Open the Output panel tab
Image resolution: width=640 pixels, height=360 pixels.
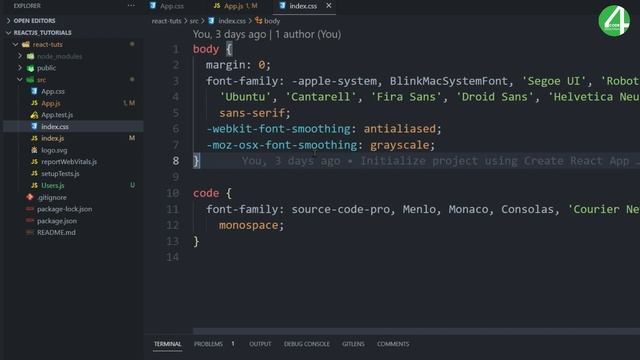260,344
